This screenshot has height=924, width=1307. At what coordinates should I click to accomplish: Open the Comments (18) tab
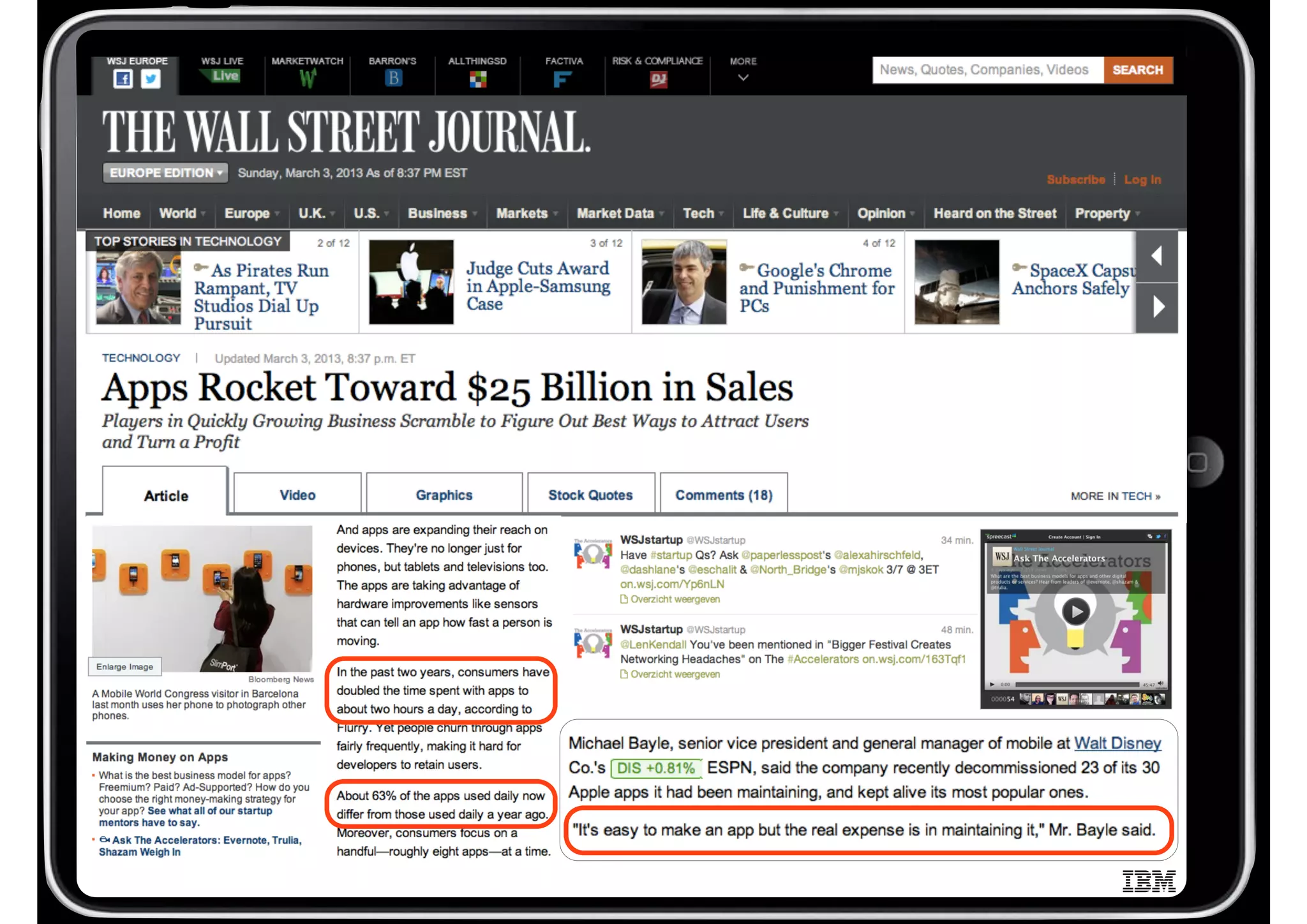[724, 495]
